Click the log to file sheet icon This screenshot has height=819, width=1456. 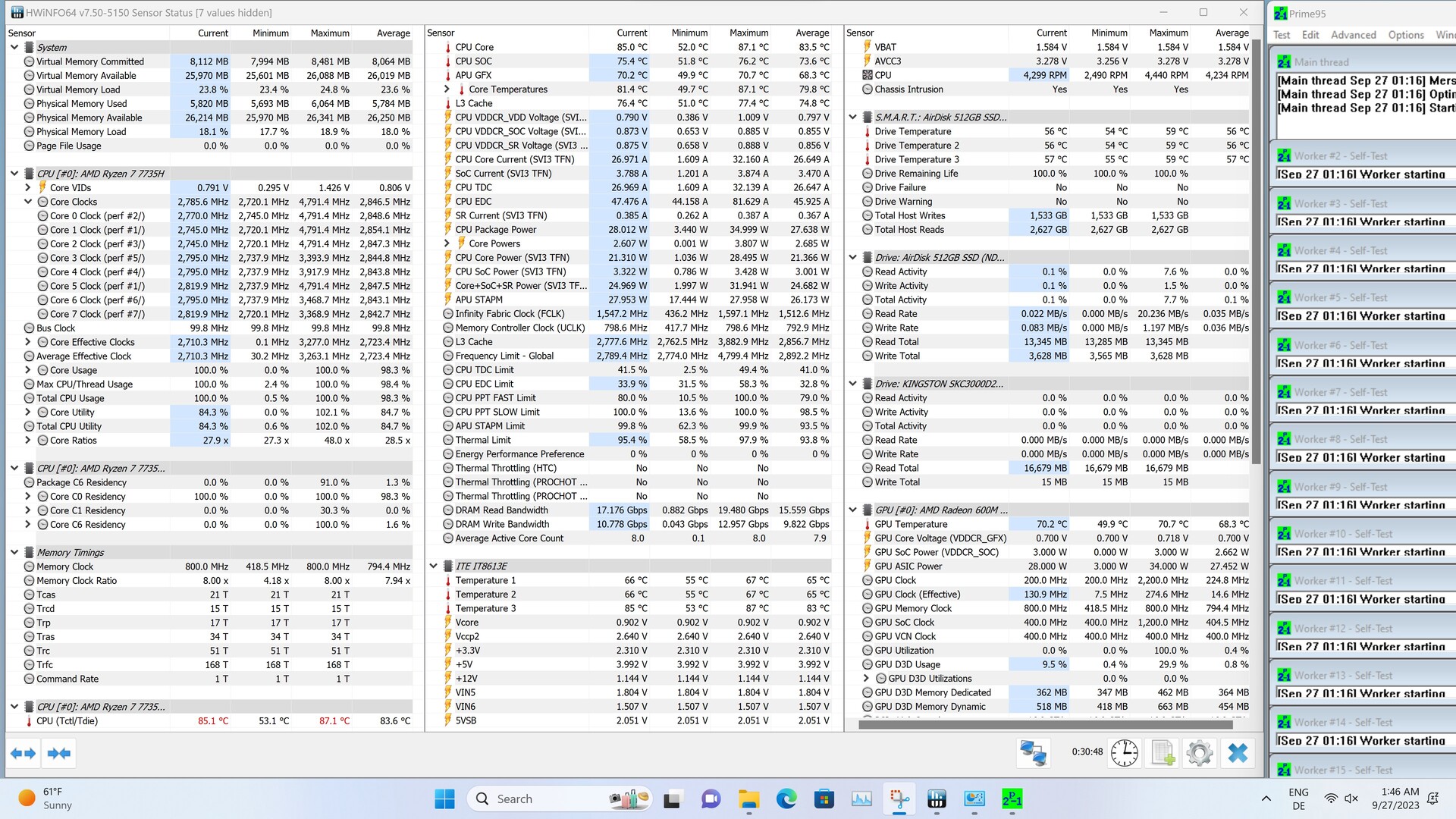tap(1163, 753)
